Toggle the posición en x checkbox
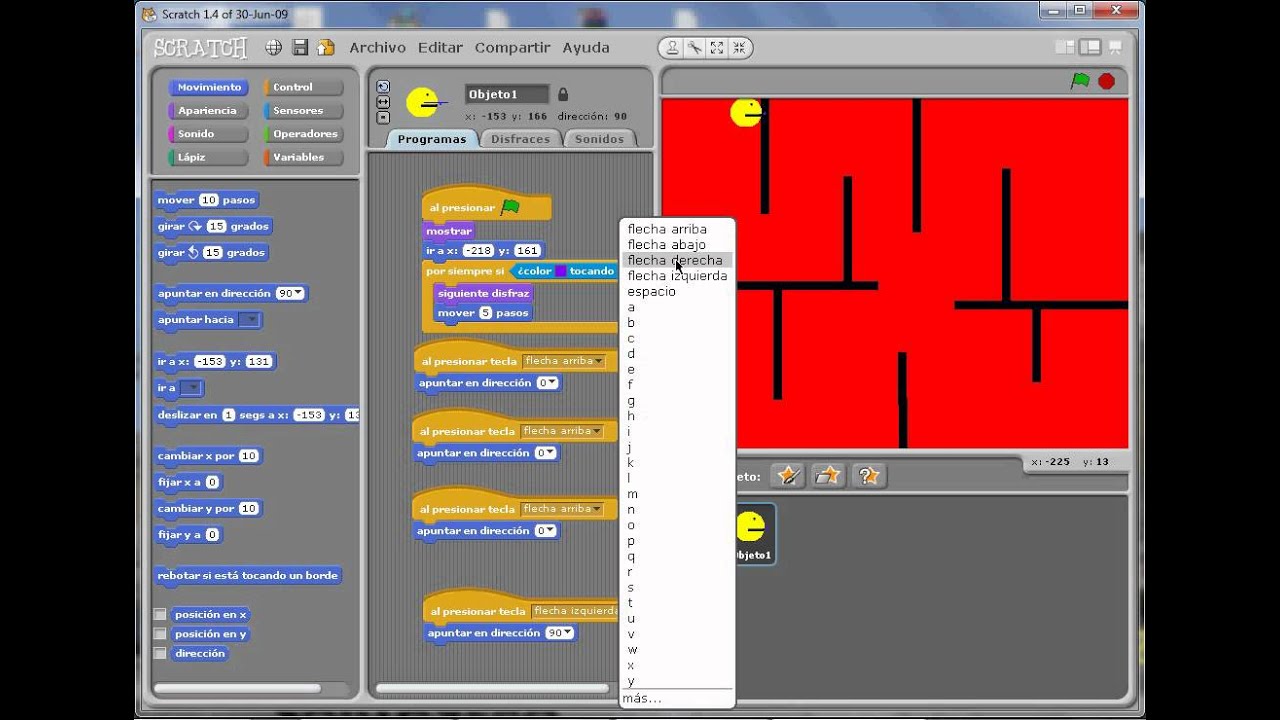This screenshot has width=1280, height=720. [x=160, y=614]
